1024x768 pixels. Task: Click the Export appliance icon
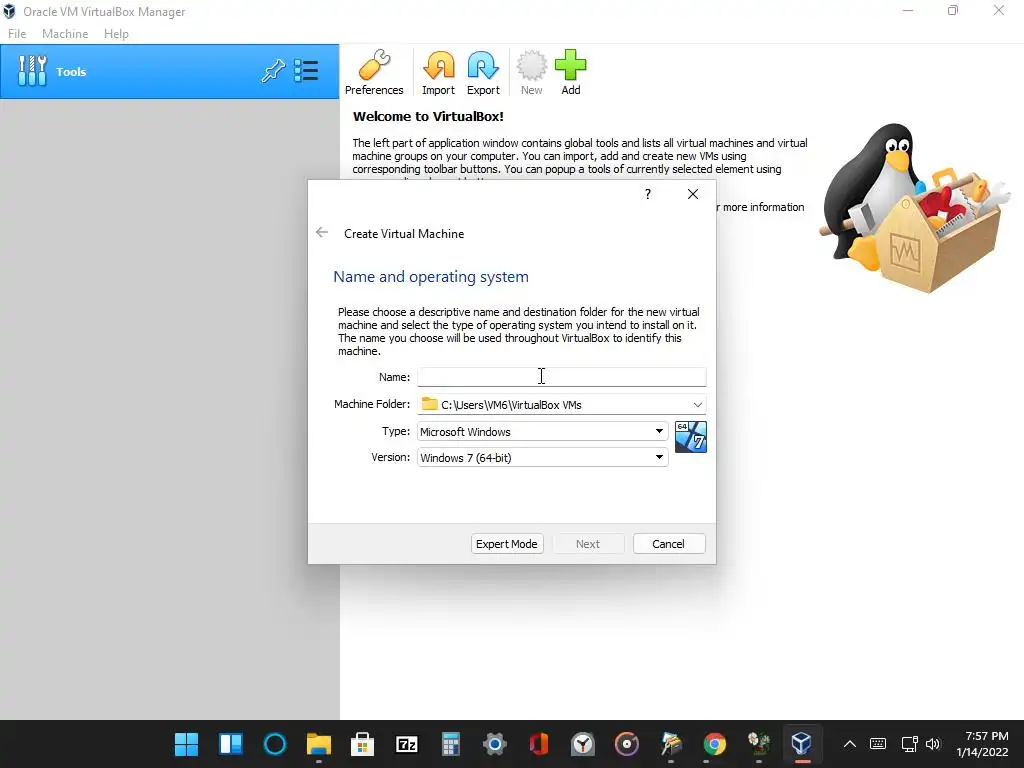[x=483, y=72]
